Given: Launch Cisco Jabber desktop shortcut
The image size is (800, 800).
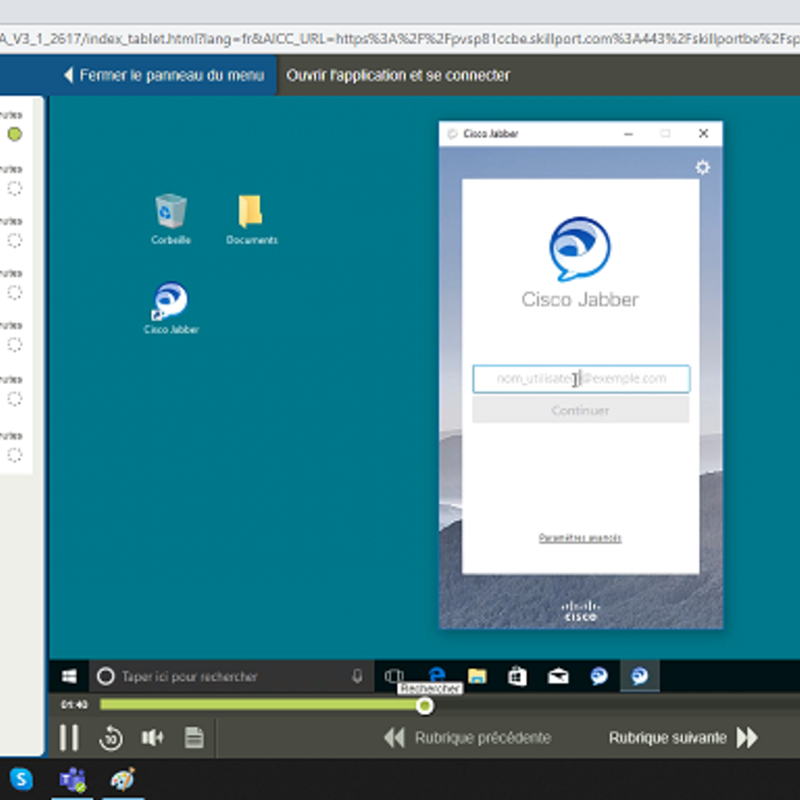Looking at the screenshot, I should coord(171,308).
